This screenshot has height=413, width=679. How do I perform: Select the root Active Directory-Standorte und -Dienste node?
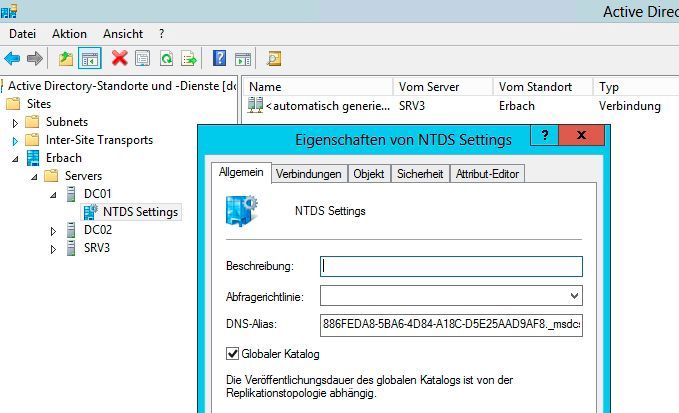tap(122, 86)
